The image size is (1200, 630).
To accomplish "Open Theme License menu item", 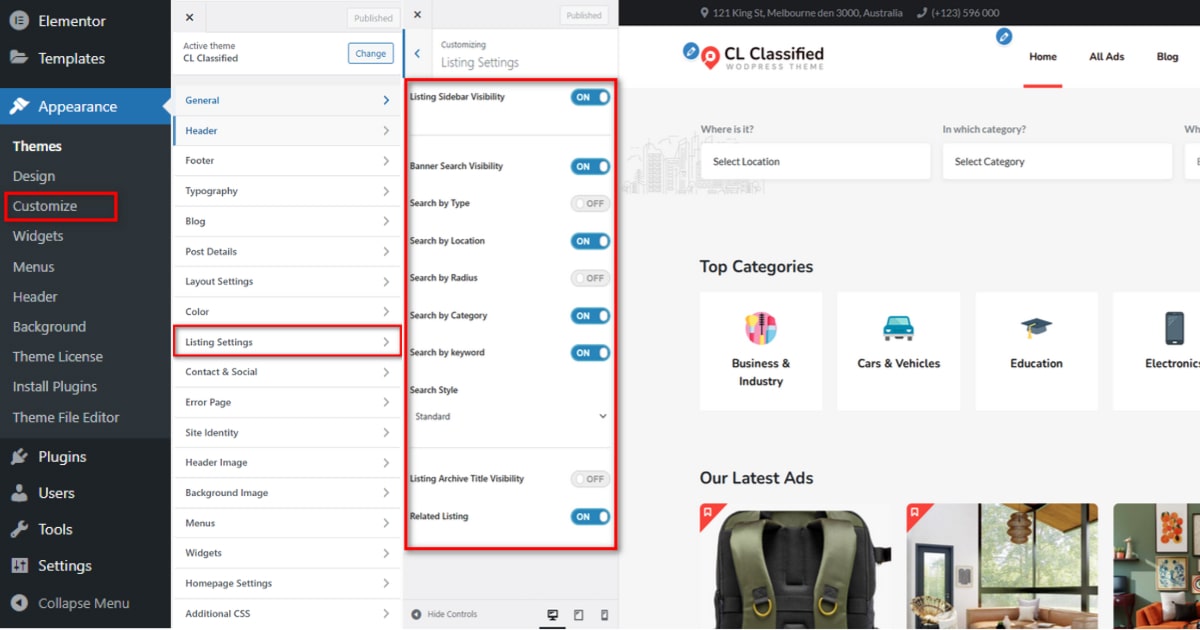I will [x=58, y=356].
